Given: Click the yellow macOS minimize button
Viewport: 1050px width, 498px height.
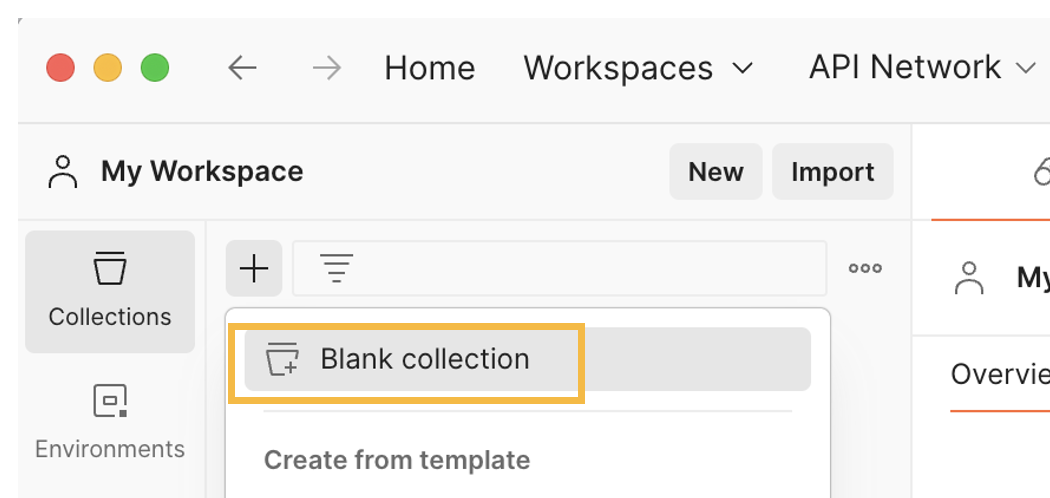Looking at the screenshot, I should (x=107, y=68).
